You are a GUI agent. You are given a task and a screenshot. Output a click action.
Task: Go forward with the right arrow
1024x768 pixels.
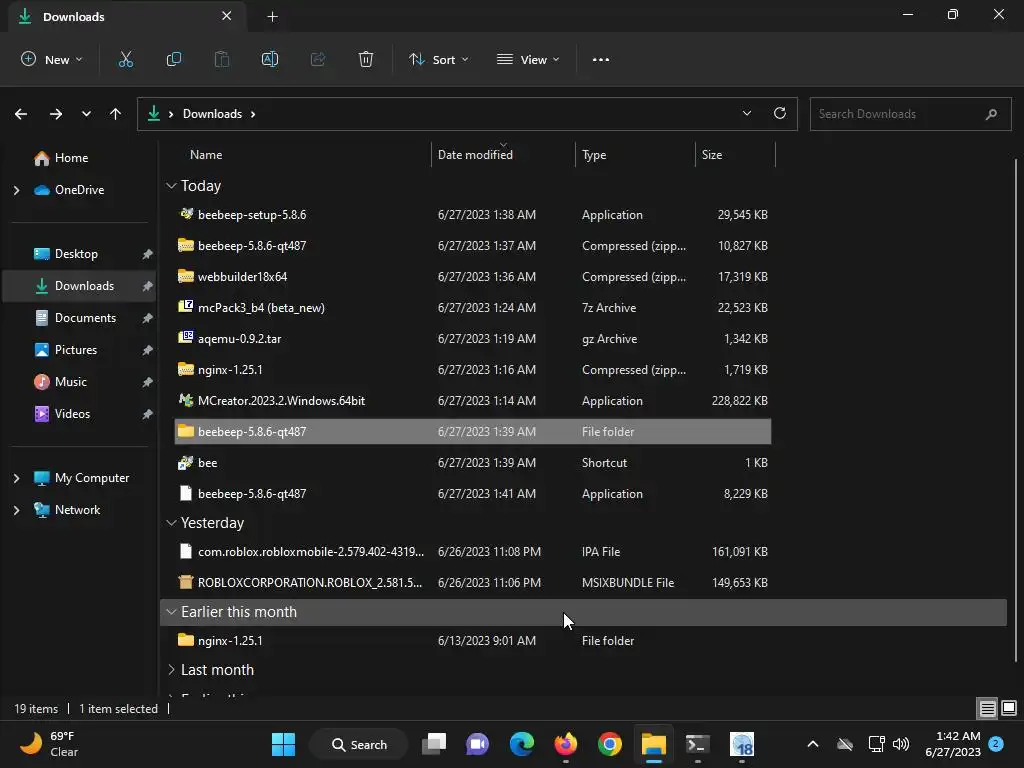(x=56, y=114)
